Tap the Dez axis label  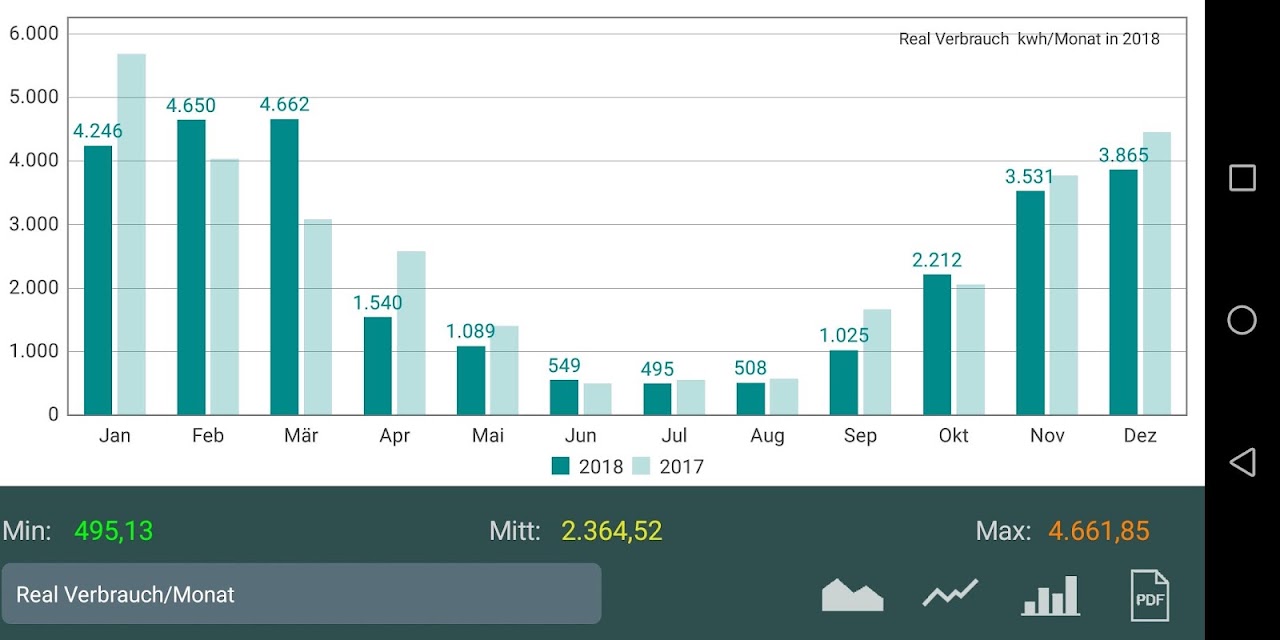coord(1140,436)
